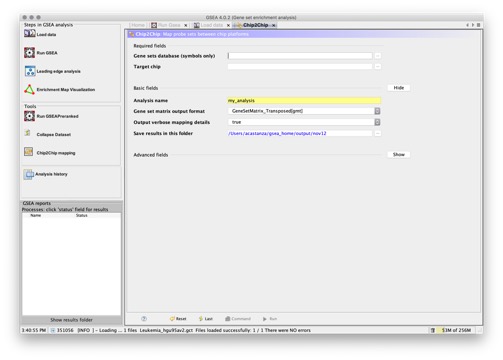Screen dimensions: 503x360
Task: Browse for Gene sets database
Action: [377, 56]
